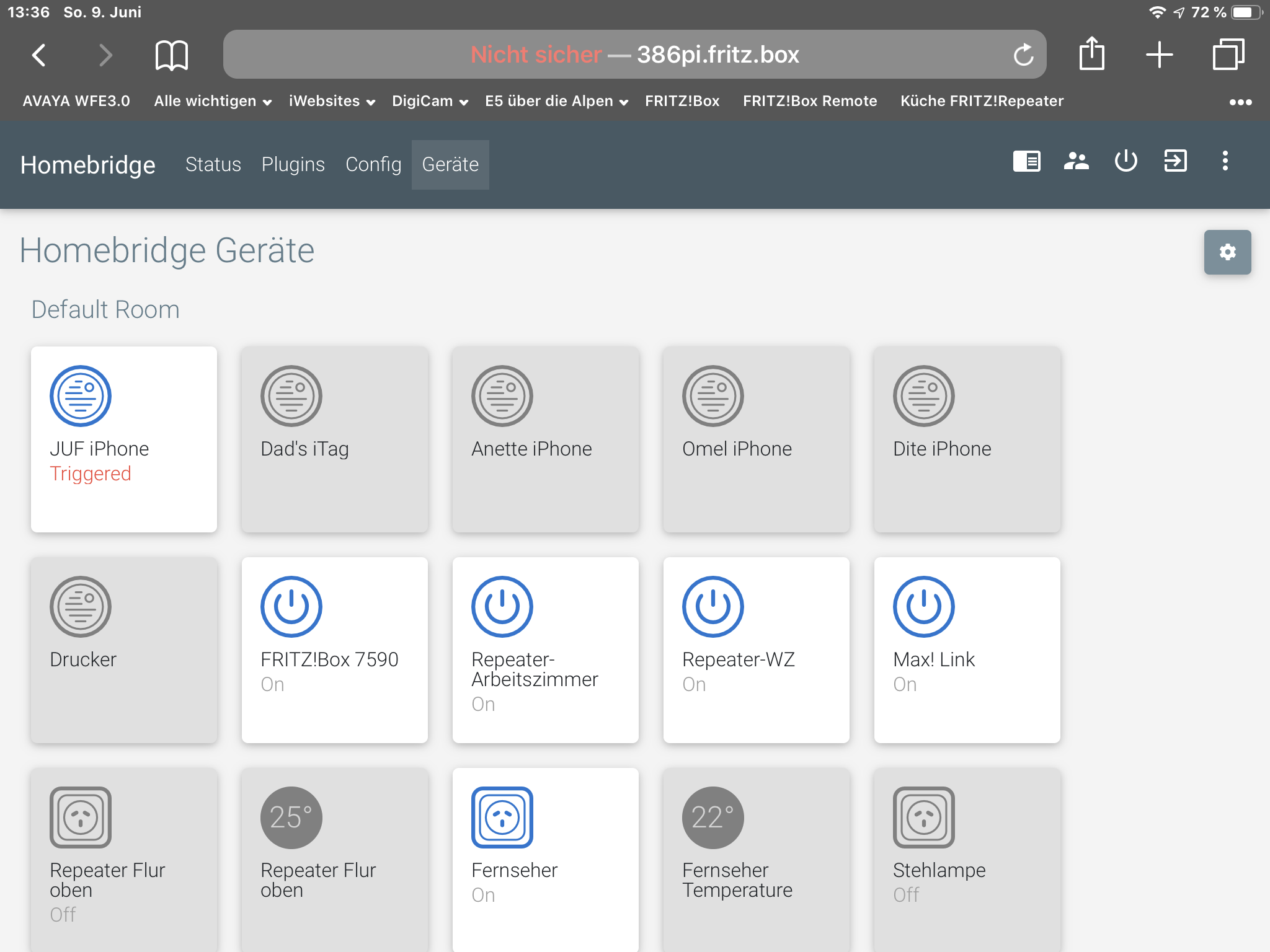Expand the Alle wichtigen bookmarks folder
1270x952 pixels.
(x=212, y=101)
